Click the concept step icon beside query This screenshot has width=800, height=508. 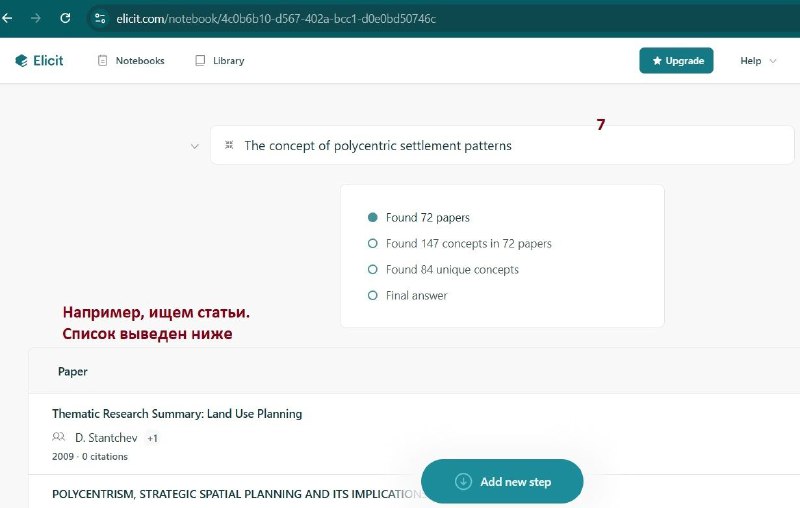pos(229,145)
